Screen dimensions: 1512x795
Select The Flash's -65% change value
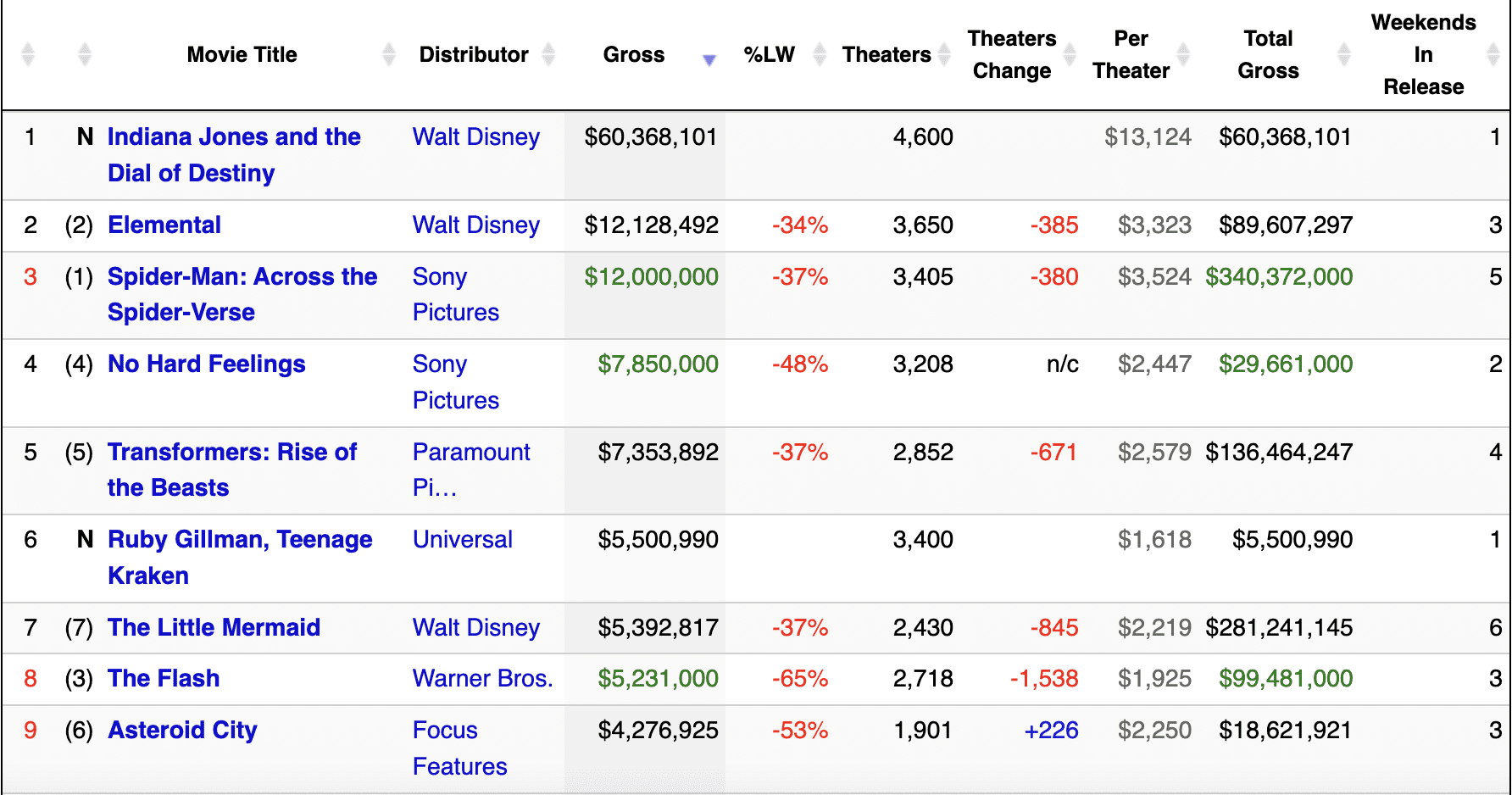[x=800, y=678]
